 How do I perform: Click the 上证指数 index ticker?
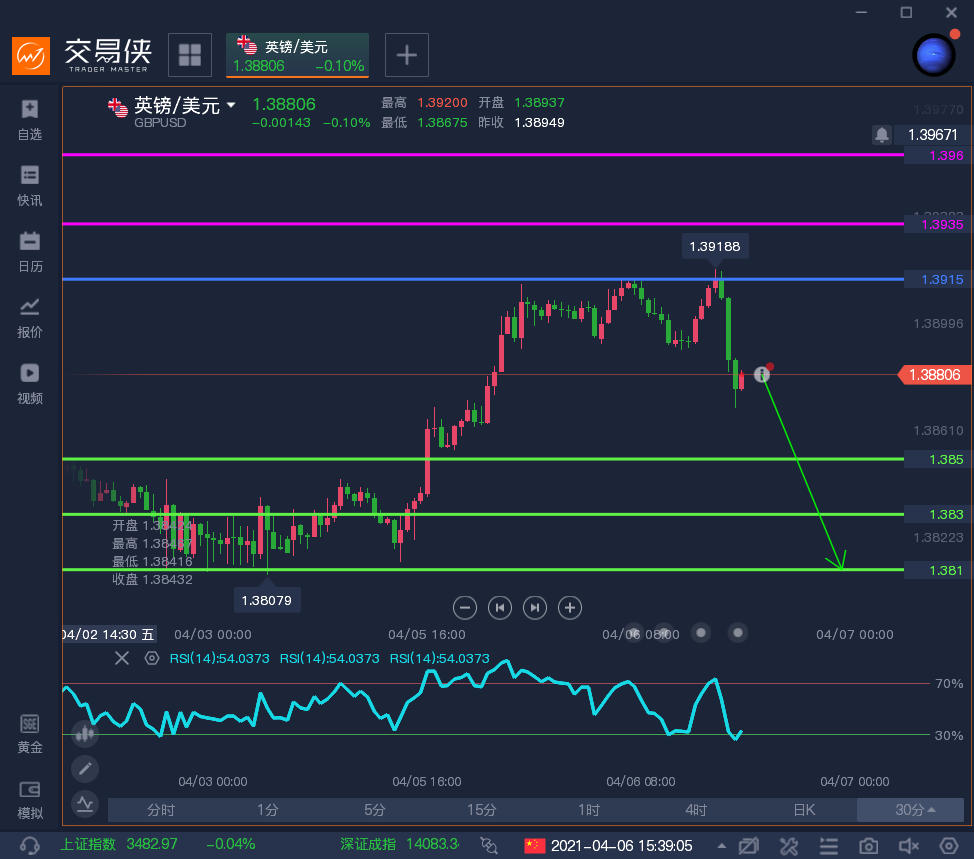tap(158, 844)
